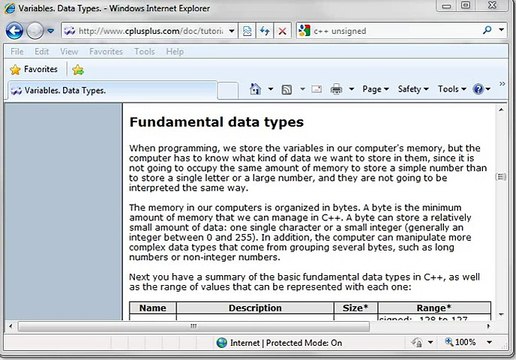
Task: Click the Home icon in command bar
Action: pyautogui.click(x=255, y=89)
